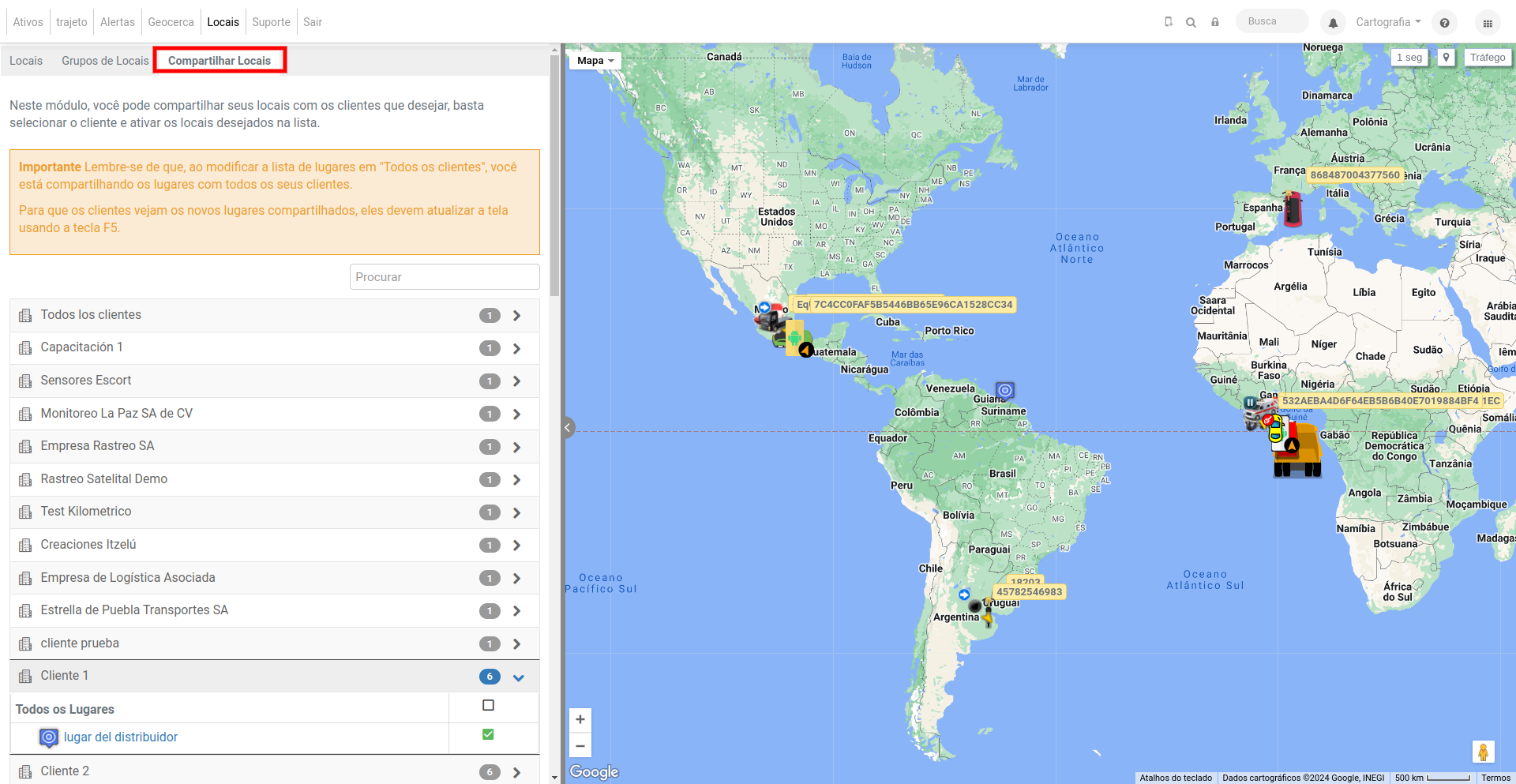Open 'Atalhos do teclado' on the map
The height and width of the screenshot is (784, 1516).
[1176, 778]
